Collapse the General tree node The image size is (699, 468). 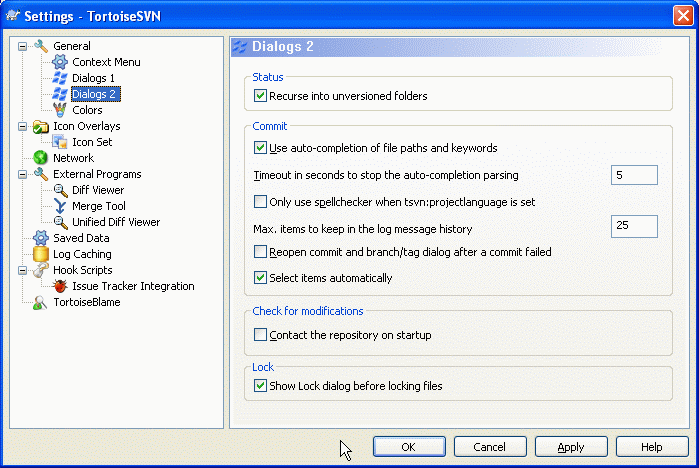point(22,46)
